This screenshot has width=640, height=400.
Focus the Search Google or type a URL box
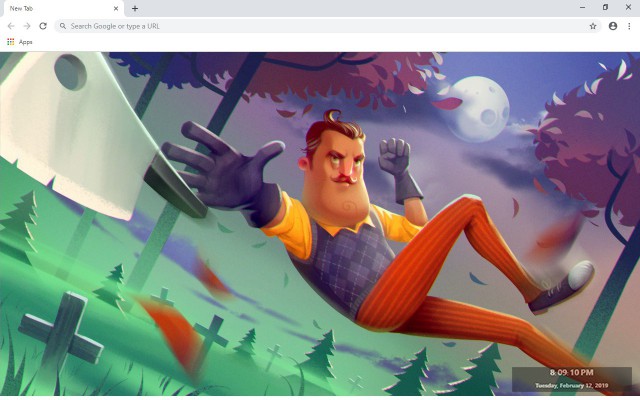(x=327, y=26)
